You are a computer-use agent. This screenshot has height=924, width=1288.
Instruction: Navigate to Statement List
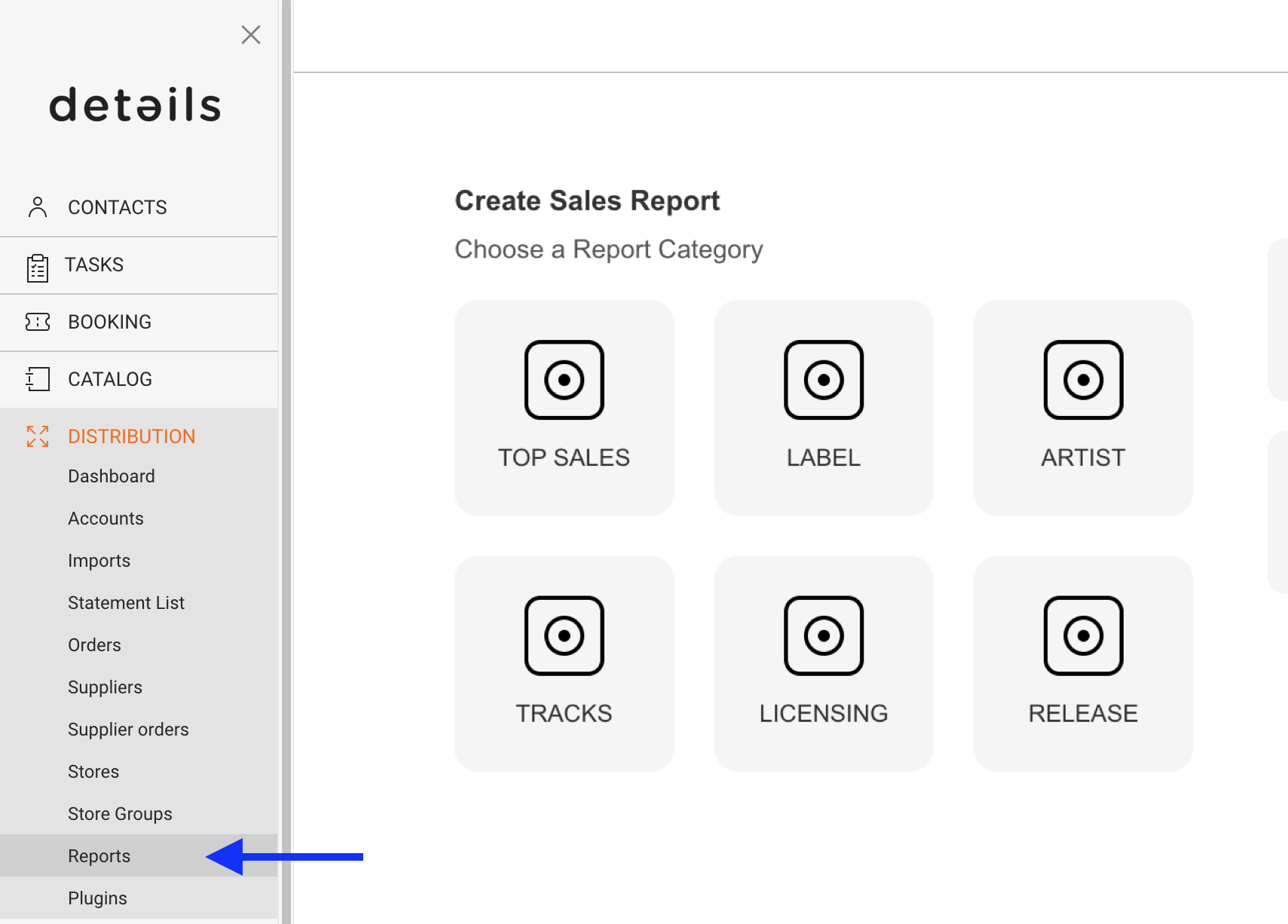[x=126, y=602]
